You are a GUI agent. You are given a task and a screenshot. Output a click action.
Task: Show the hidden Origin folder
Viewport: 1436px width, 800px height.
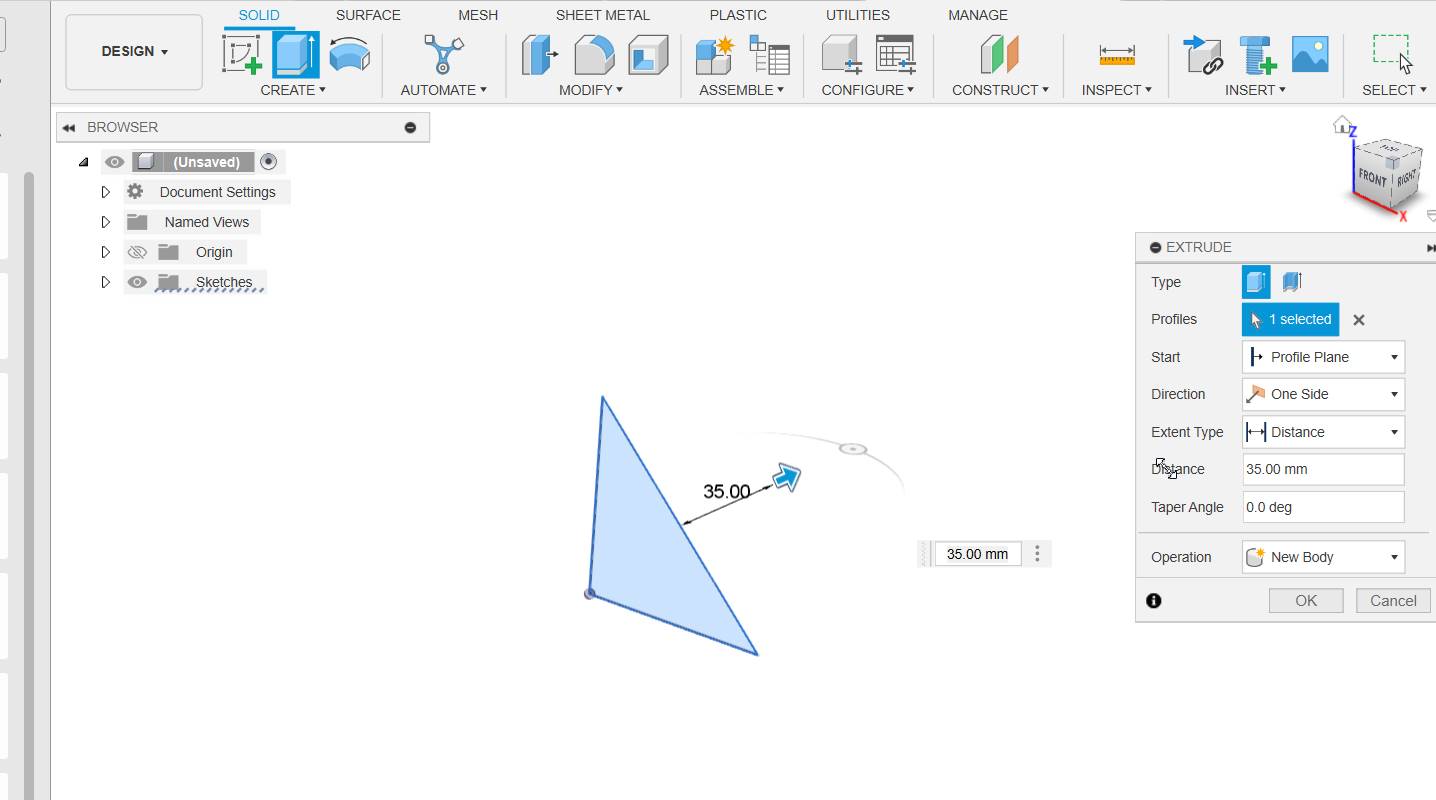click(137, 252)
